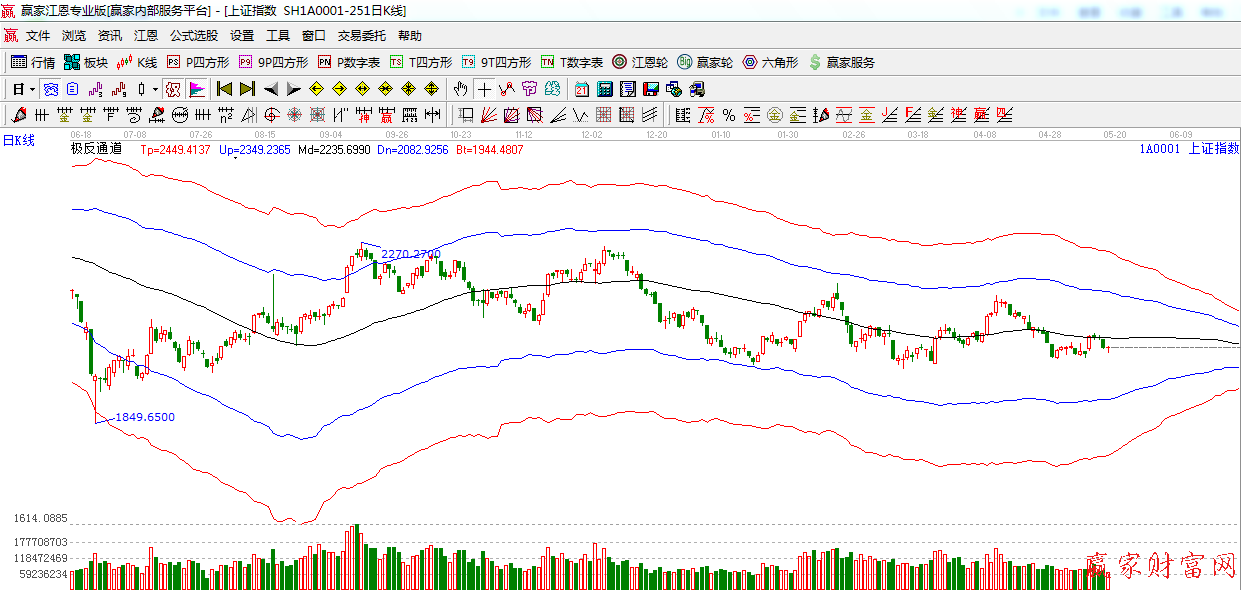Toggle the pressed color flag chart button

[x=197, y=89]
